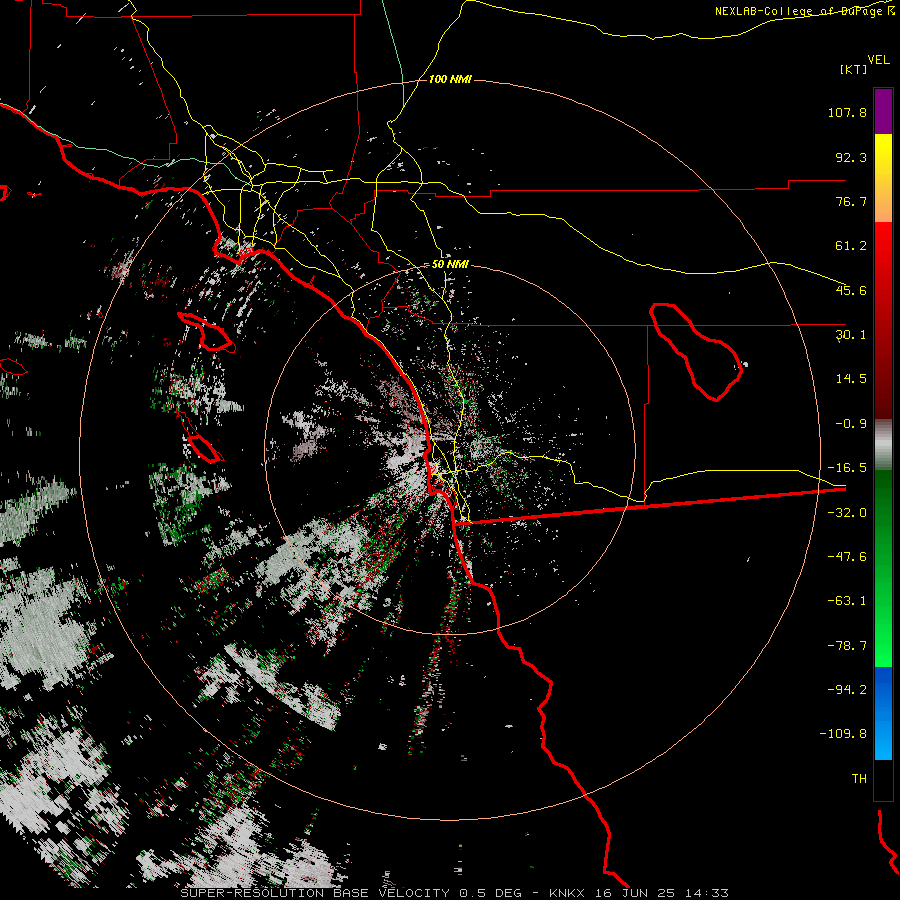Pick the blue segment of the color bar

pyautogui.click(x=883, y=713)
